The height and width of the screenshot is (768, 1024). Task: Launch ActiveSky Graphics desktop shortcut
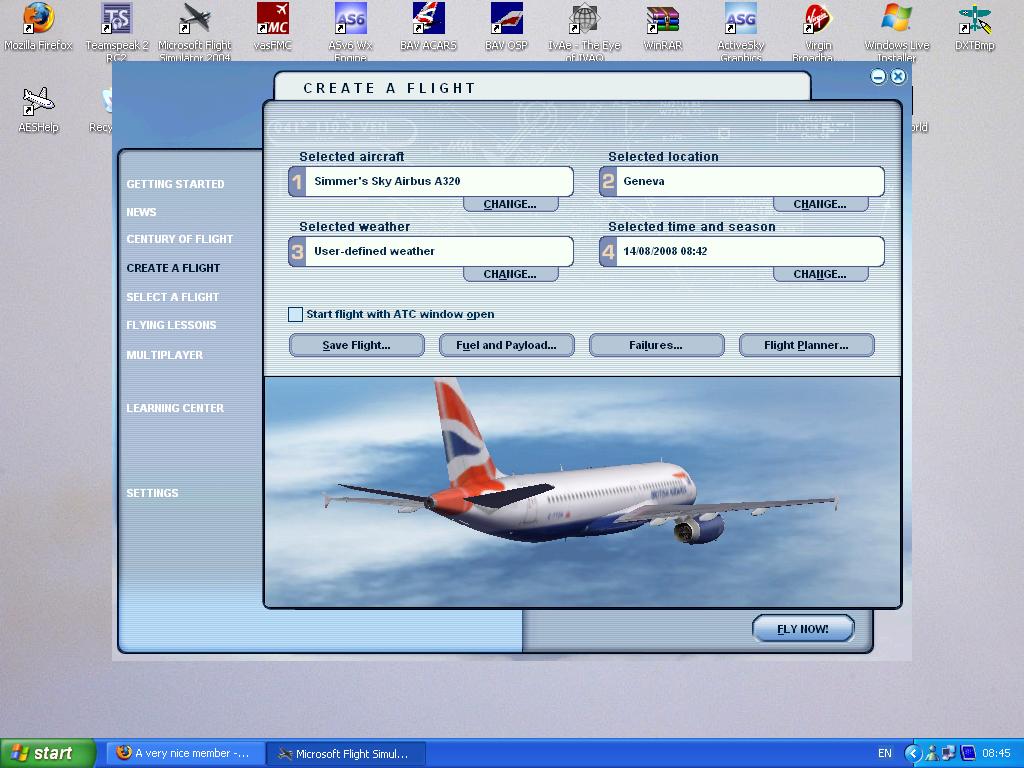pyautogui.click(x=740, y=20)
